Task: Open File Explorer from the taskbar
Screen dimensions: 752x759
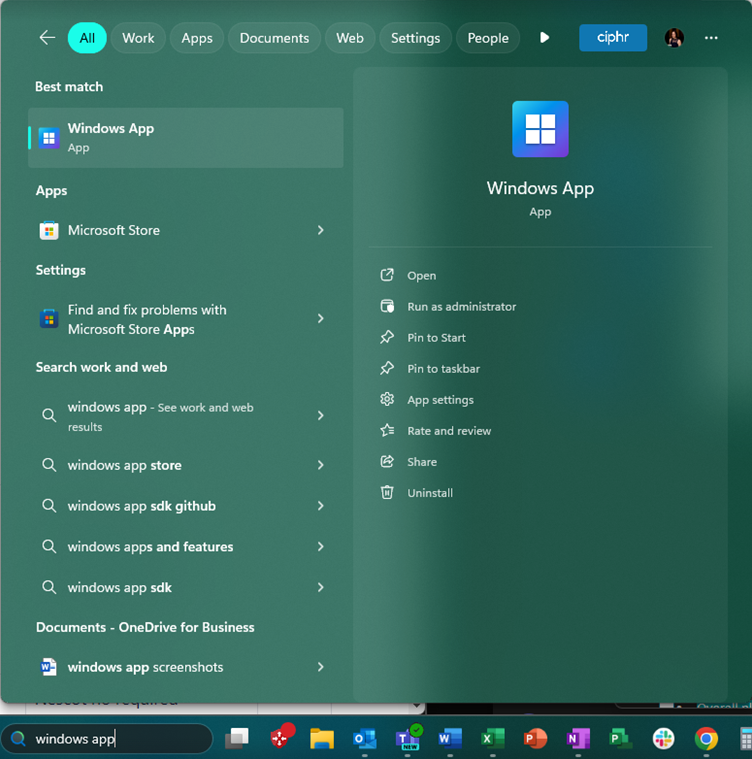Action: (x=322, y=739)
